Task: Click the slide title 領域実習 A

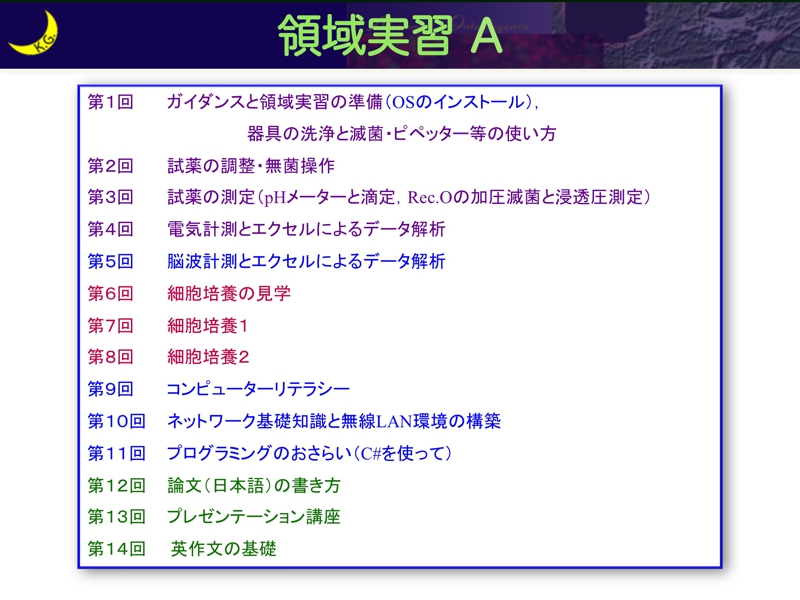Action: click(389, 35)
